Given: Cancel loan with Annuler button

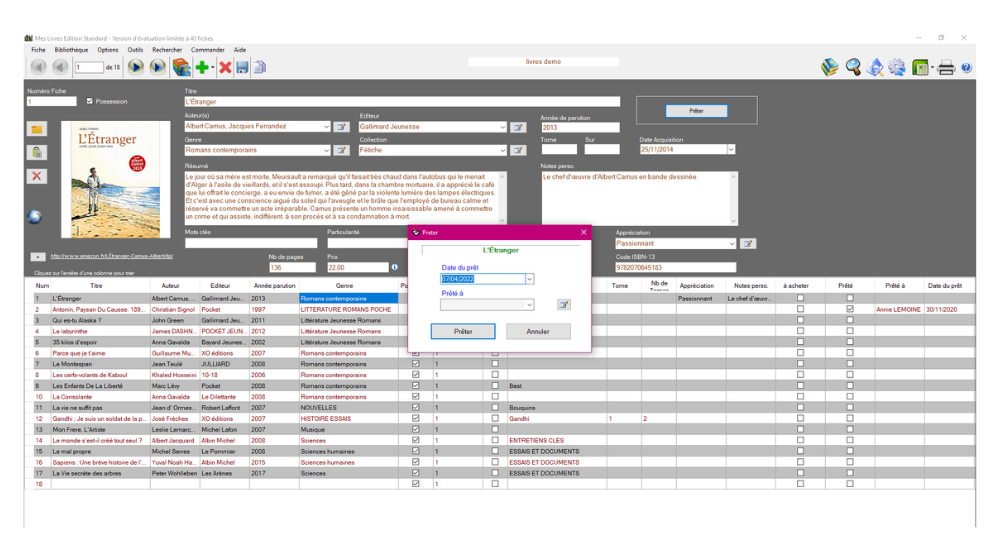Looking at the screenshot, I should coord(538,332).
